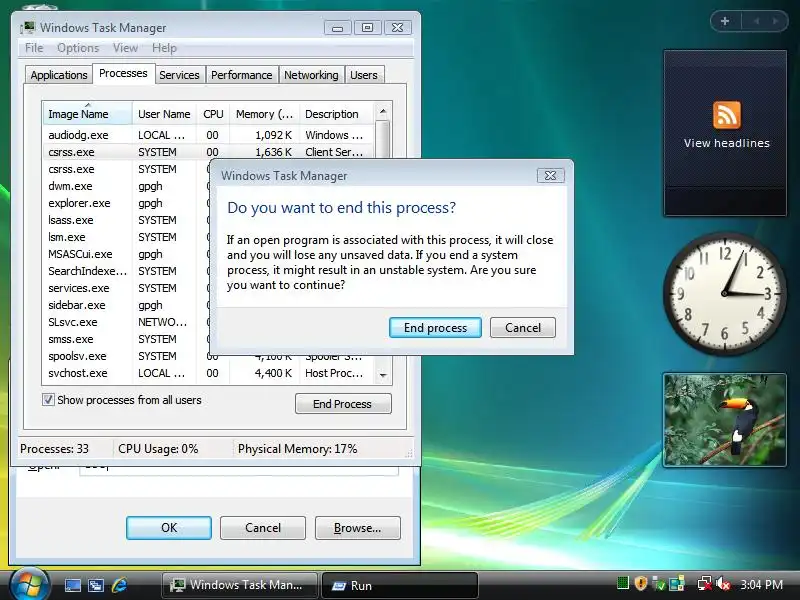
Task: Sort by CPU column header
Action: pos(213,114)
